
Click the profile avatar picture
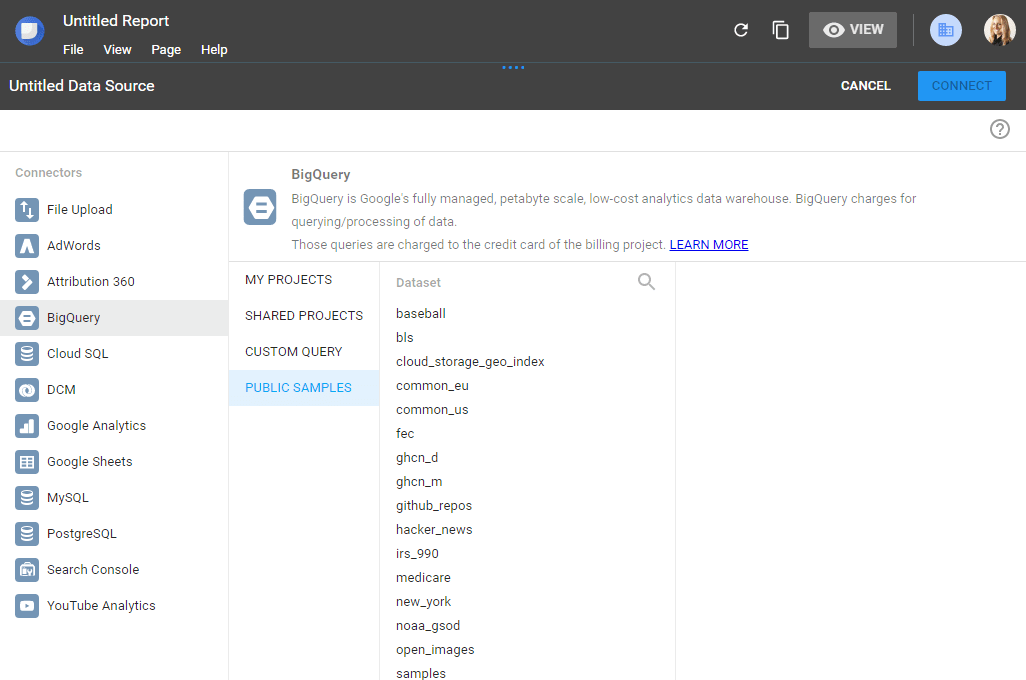[999, 30]
